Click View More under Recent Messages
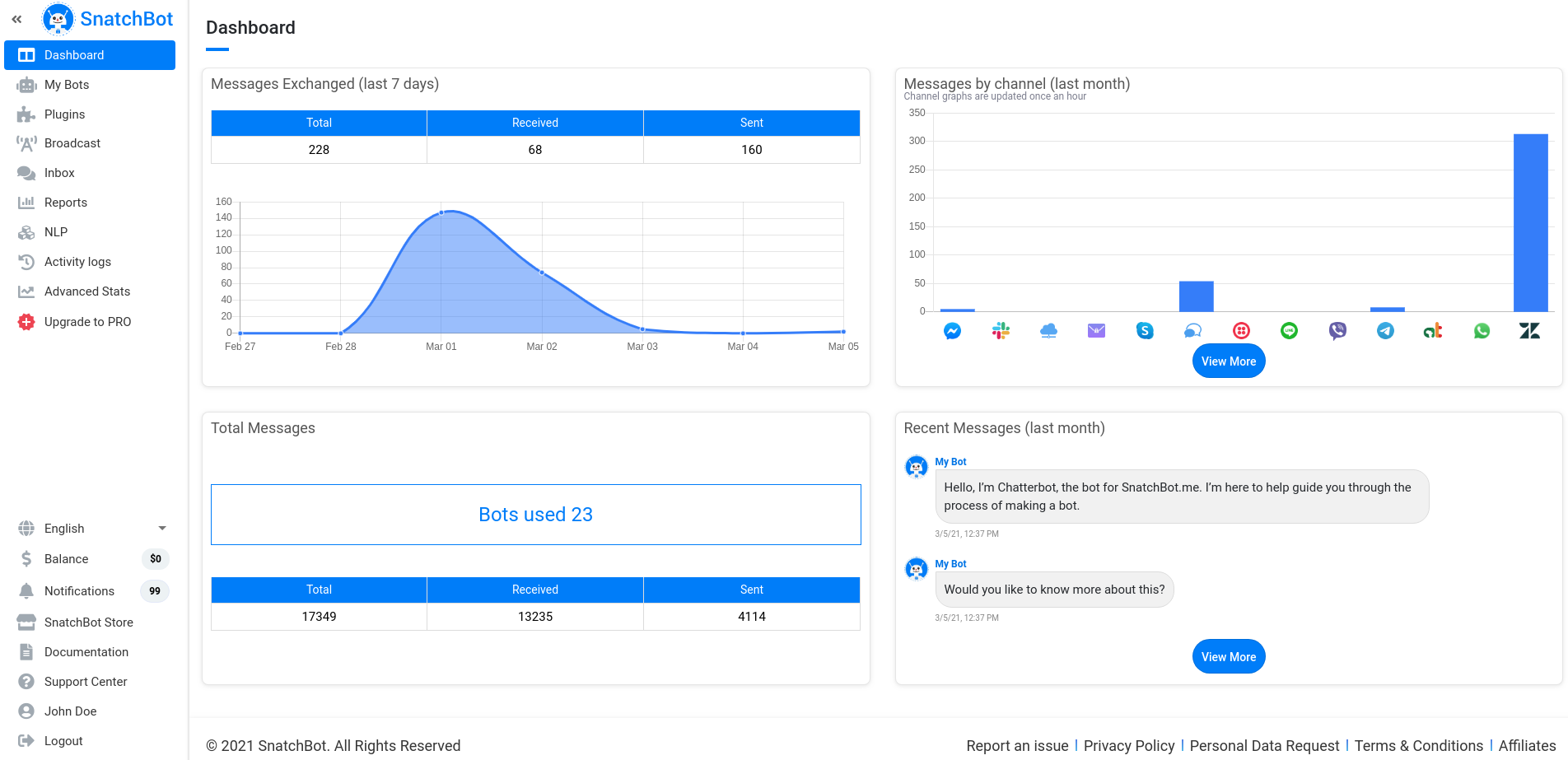The width and height of the screenshot is (1568, 760). tap(1229, 657)
